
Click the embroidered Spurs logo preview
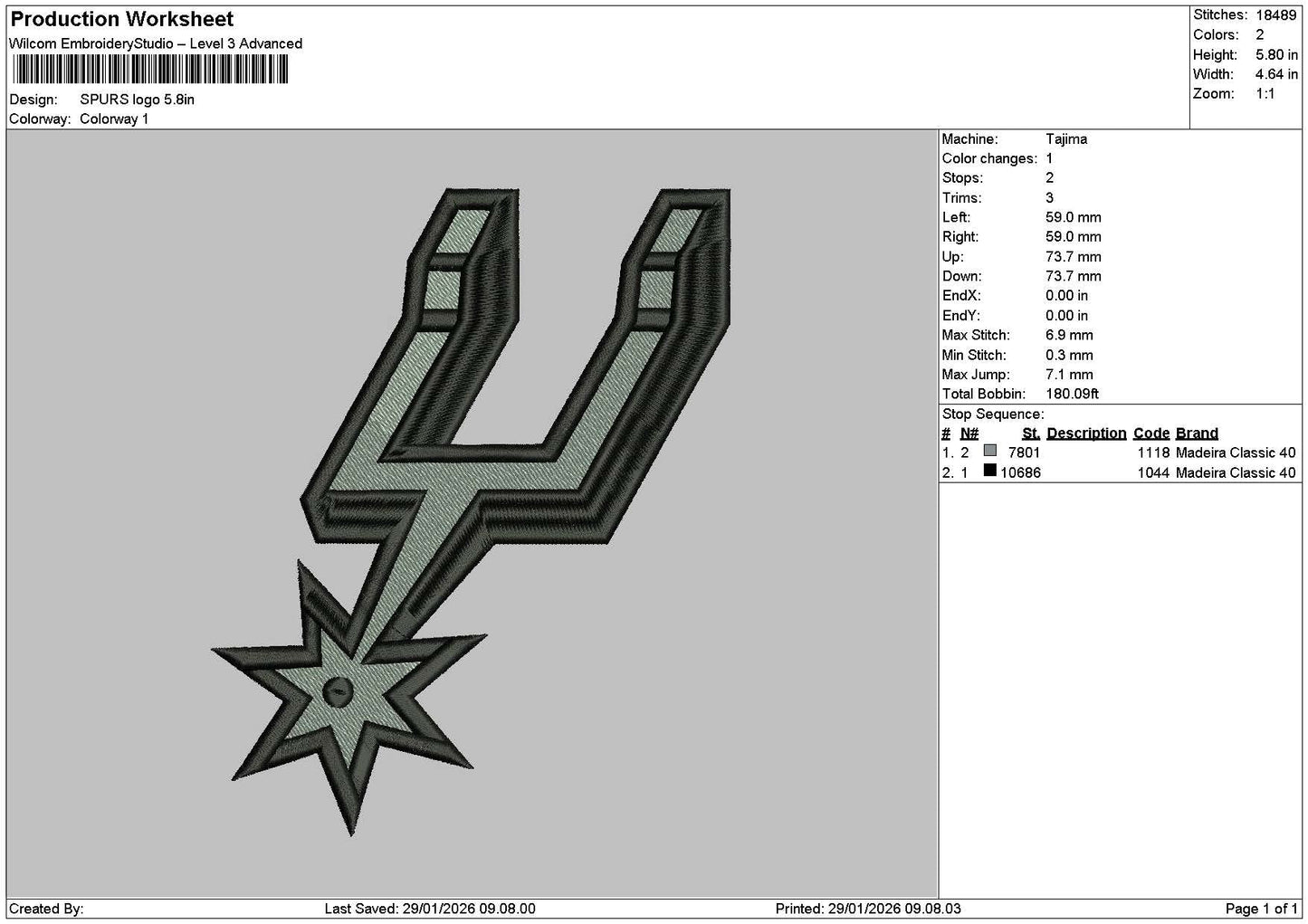(472, 511)
